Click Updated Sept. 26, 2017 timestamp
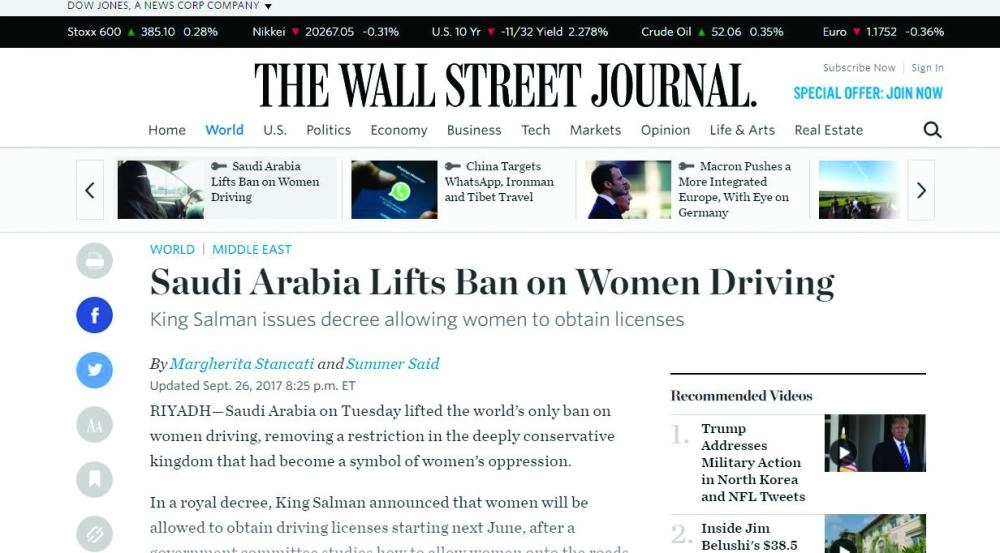The image size is (1000, 553). click(253, 386)
